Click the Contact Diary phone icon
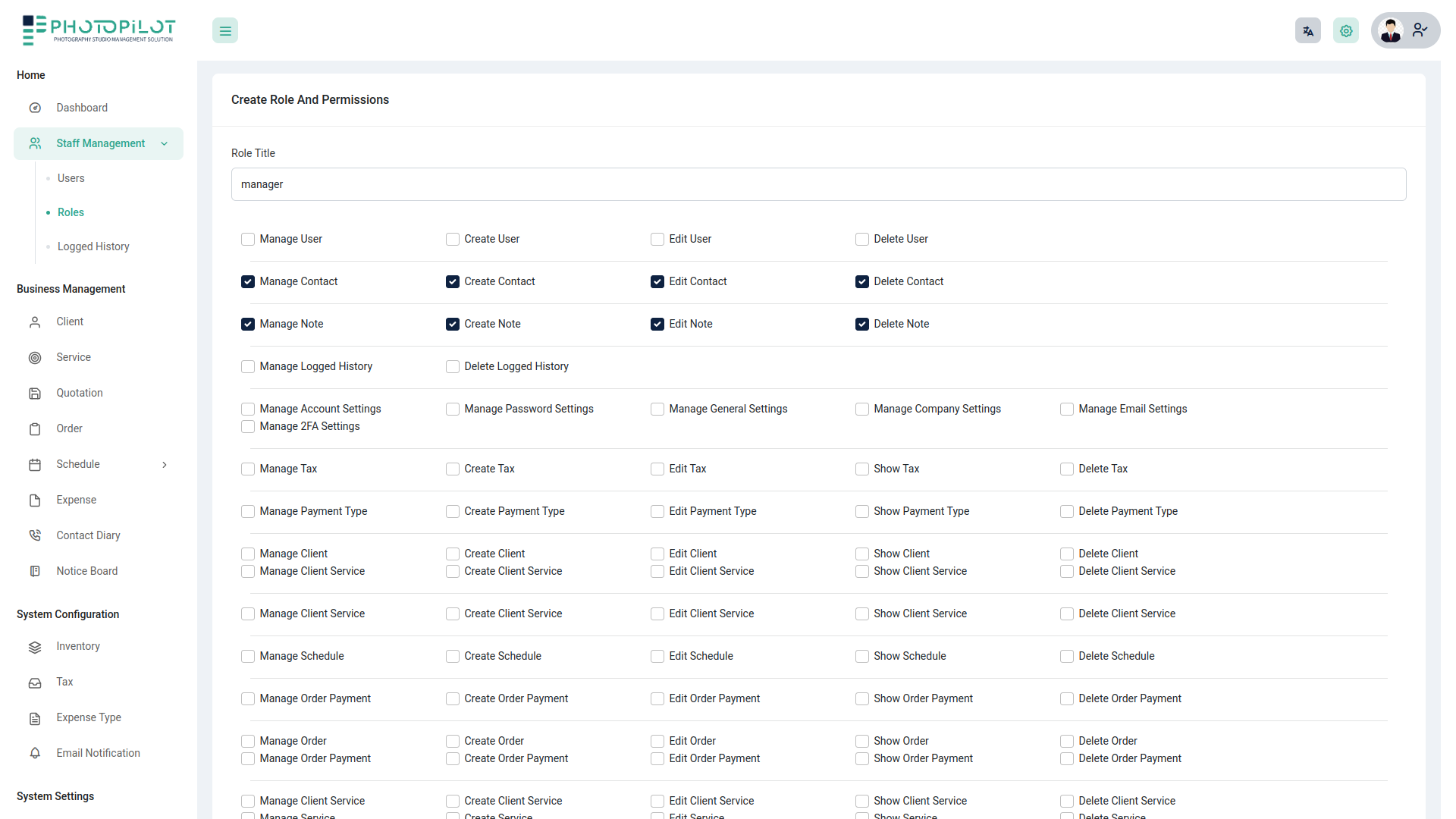Screen dimensions: 1456x819 coord(35,535)
